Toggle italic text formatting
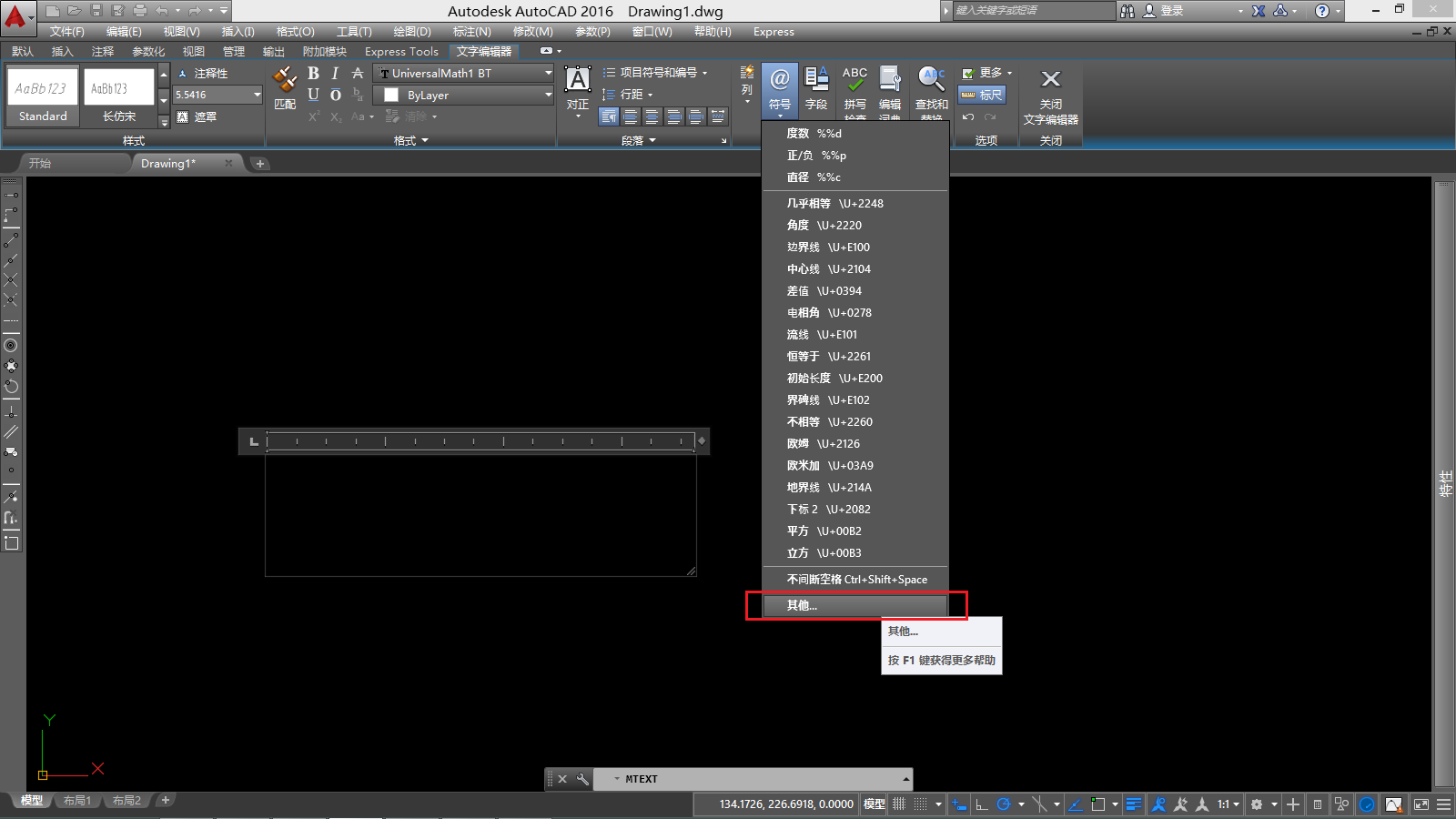Viewport: 1456px width, 819px height. (335, 73)
